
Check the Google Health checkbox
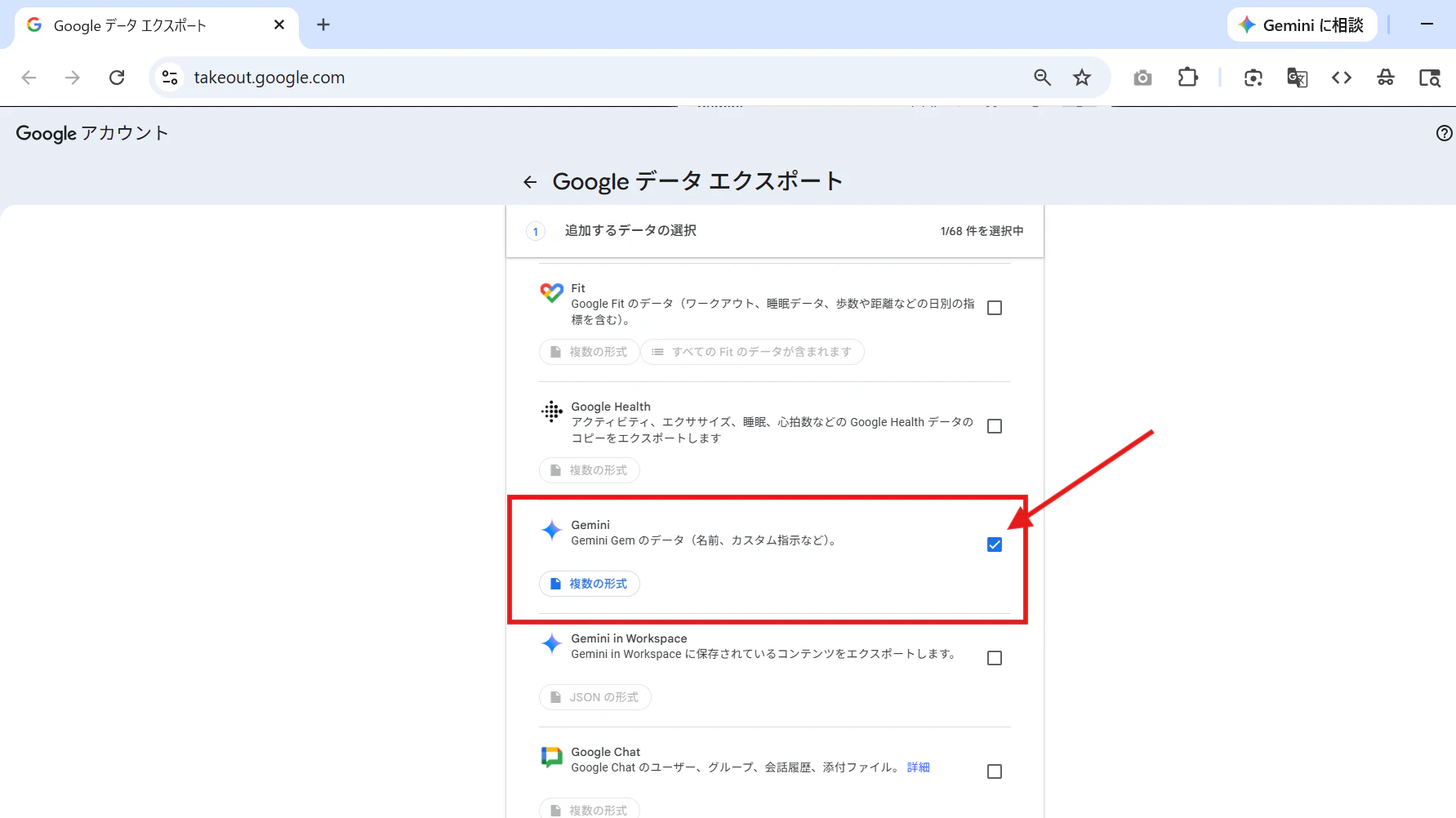pyautogui.click(x=995, y=426)
